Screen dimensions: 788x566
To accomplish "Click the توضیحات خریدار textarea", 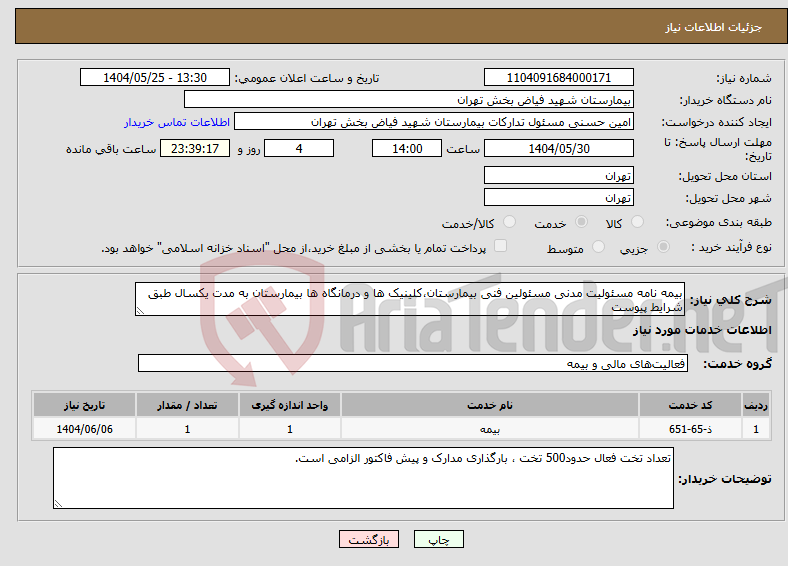I will pos(363,478).
